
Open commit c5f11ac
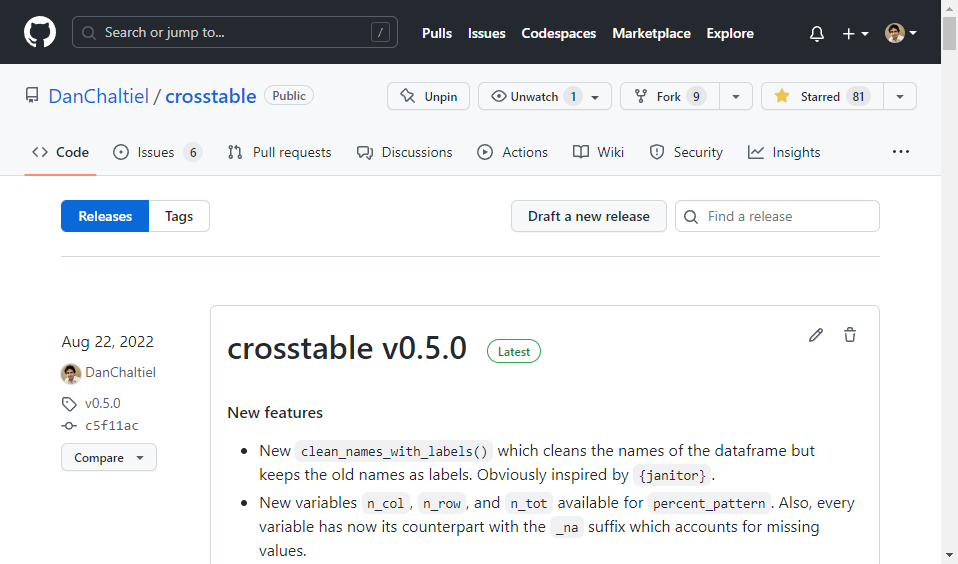pyautogui.click(x=111, y=425)
